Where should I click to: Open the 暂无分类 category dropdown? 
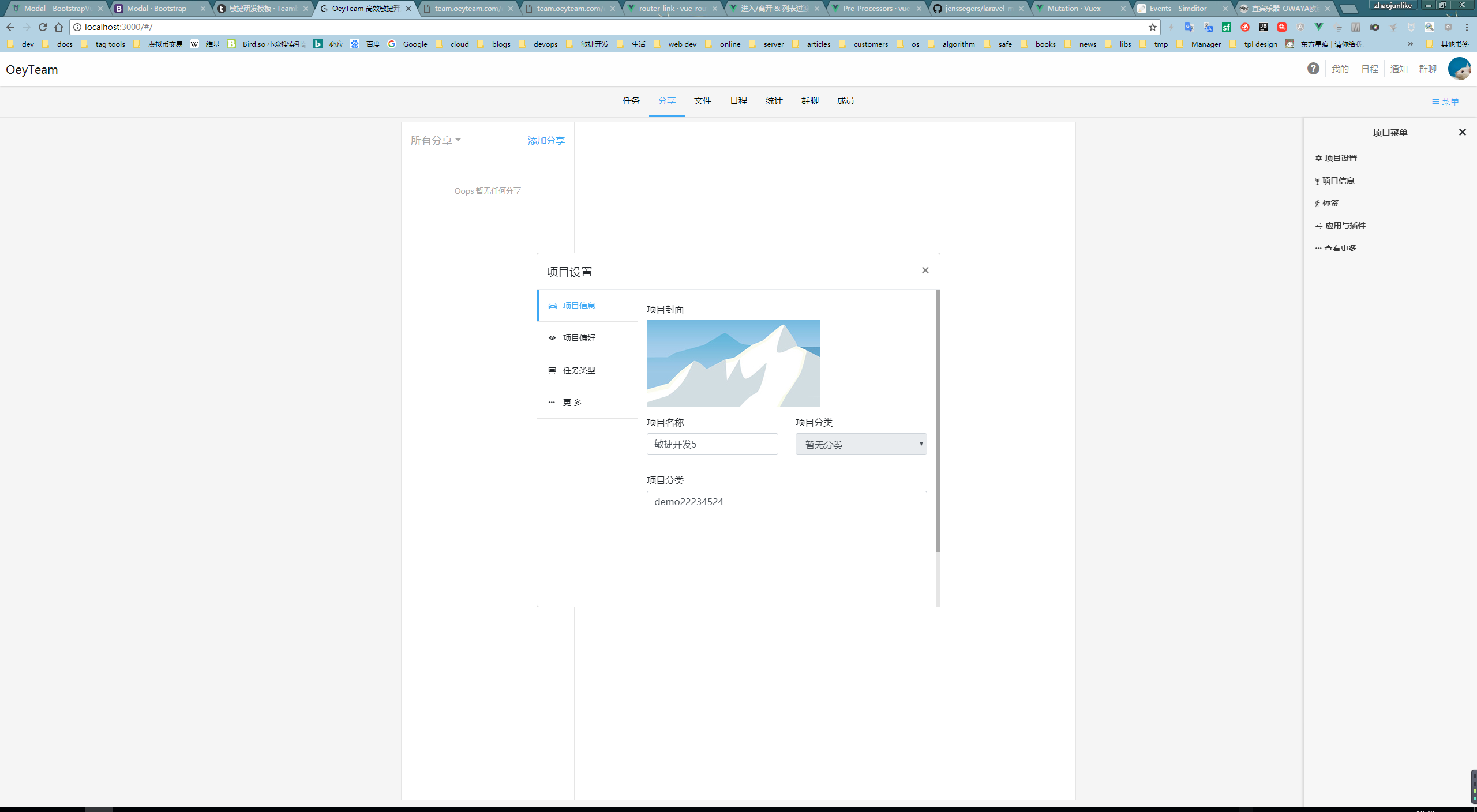[x=861, y=444]
